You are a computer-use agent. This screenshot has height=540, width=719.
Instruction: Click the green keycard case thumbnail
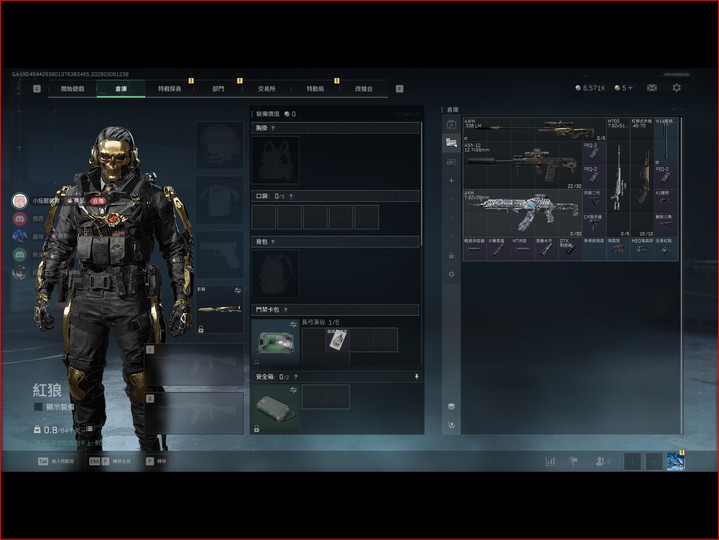click(x=274, y=342)
